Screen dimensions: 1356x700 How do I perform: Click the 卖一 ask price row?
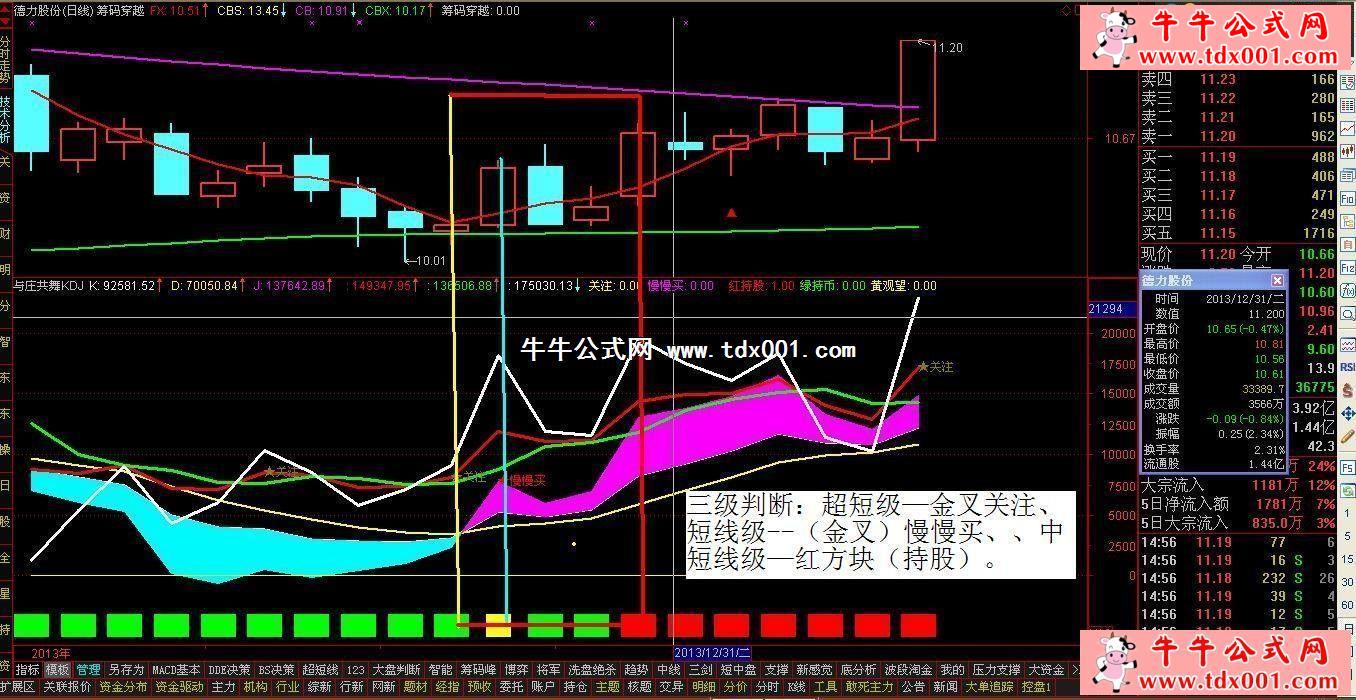tap(1237, 136)
